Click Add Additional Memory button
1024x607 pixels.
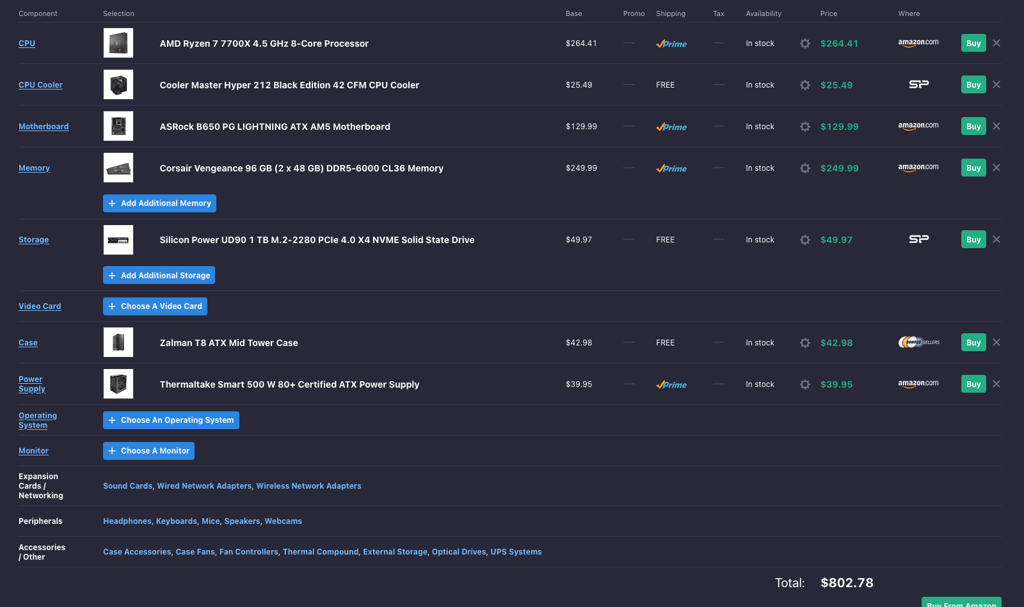coord(159,203)
